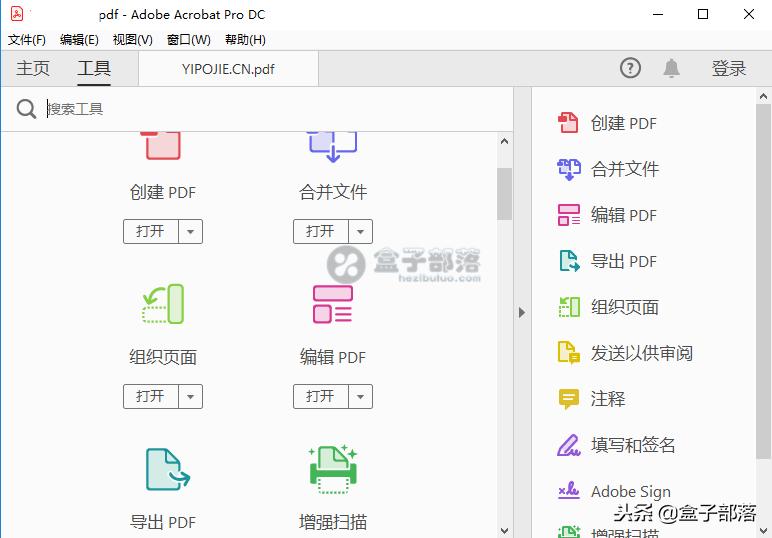Click 编辑 PDF label in tools grid
This screenshot has height=538, width=772.
pyautogui.click(x=333, y=357)
